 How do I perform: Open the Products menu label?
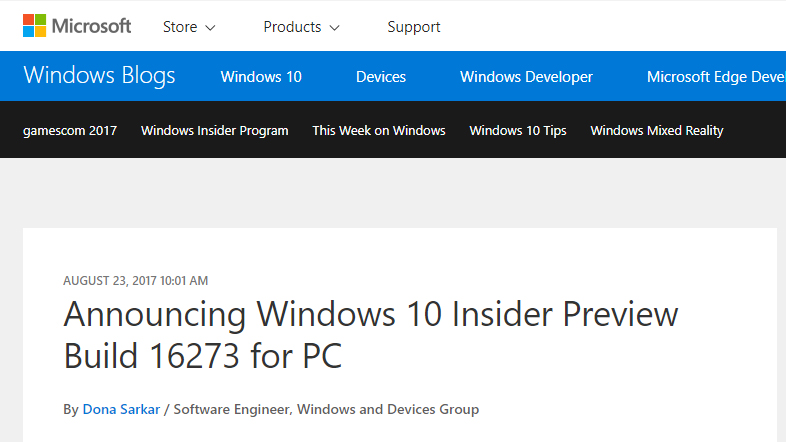tap(292, 27)
